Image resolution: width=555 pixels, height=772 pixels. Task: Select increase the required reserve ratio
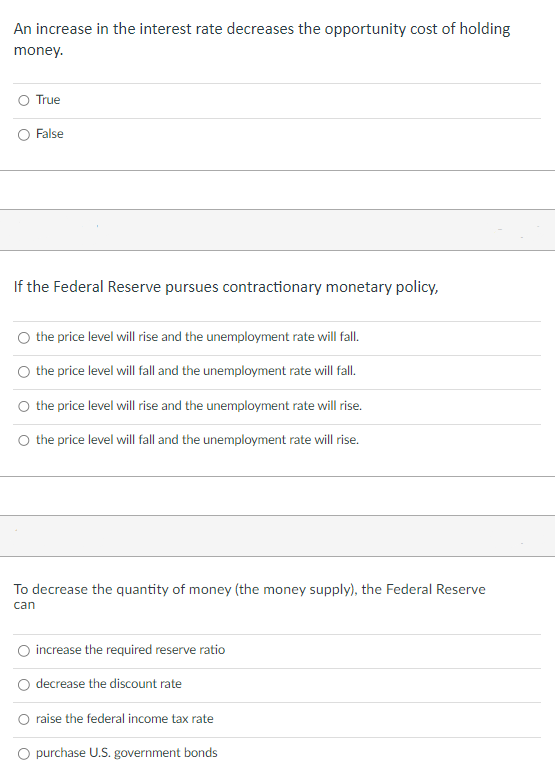coord(24,651)
